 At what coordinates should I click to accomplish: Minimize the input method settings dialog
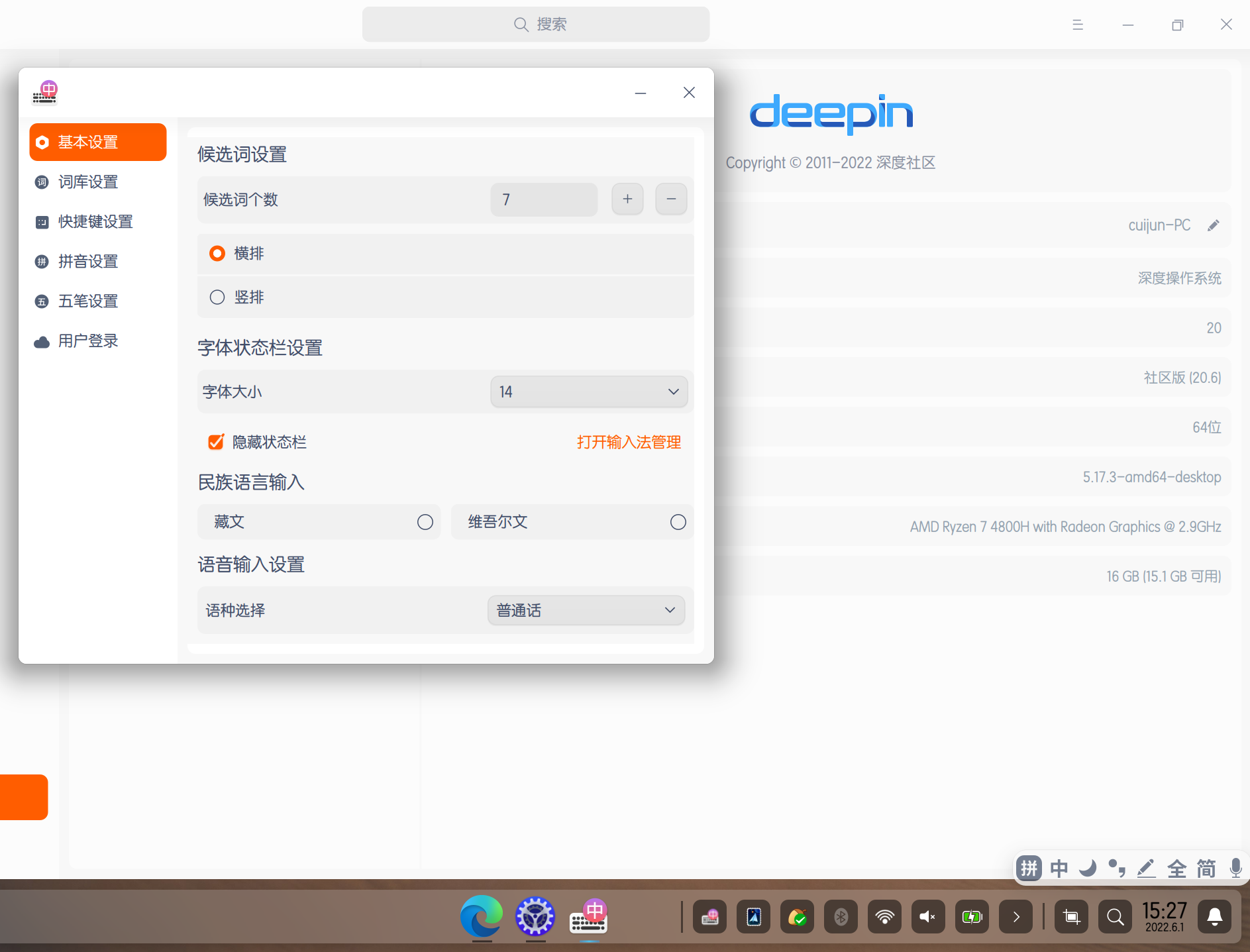click(641, 93)
